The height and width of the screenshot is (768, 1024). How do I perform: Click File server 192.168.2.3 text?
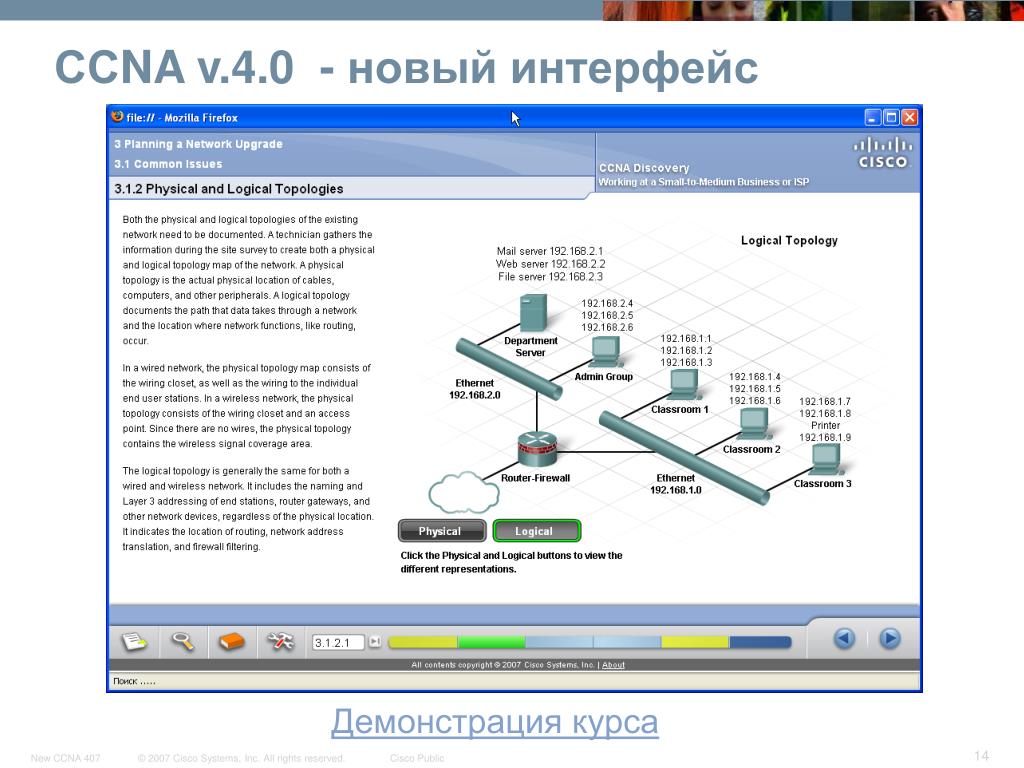tap(550, 277)
